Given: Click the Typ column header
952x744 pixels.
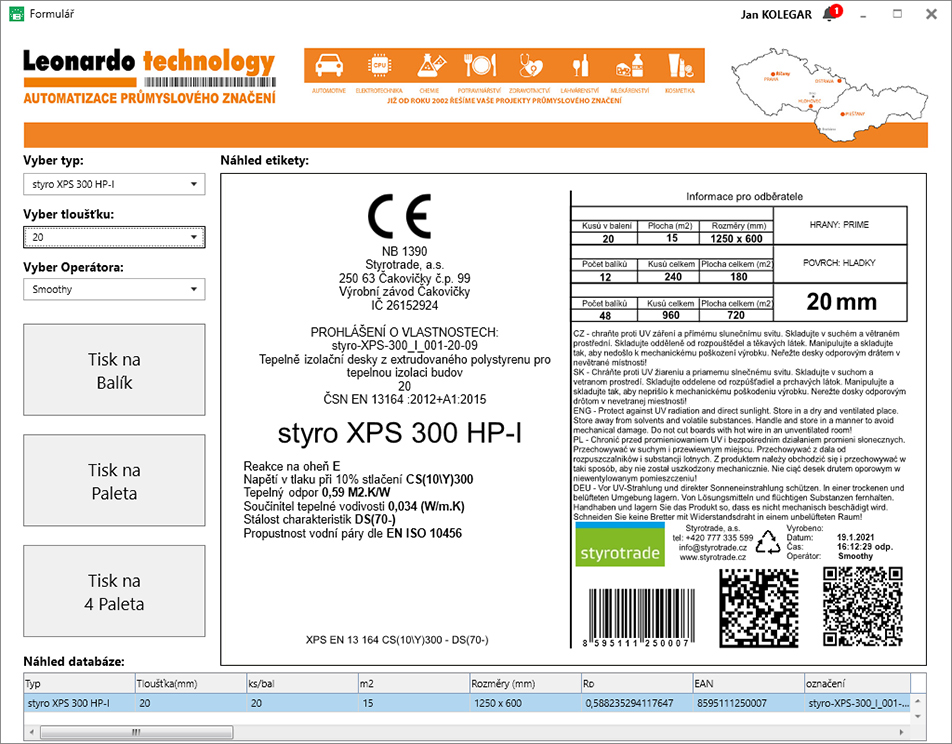Looking at the screenshot, I should pos(79,683).
